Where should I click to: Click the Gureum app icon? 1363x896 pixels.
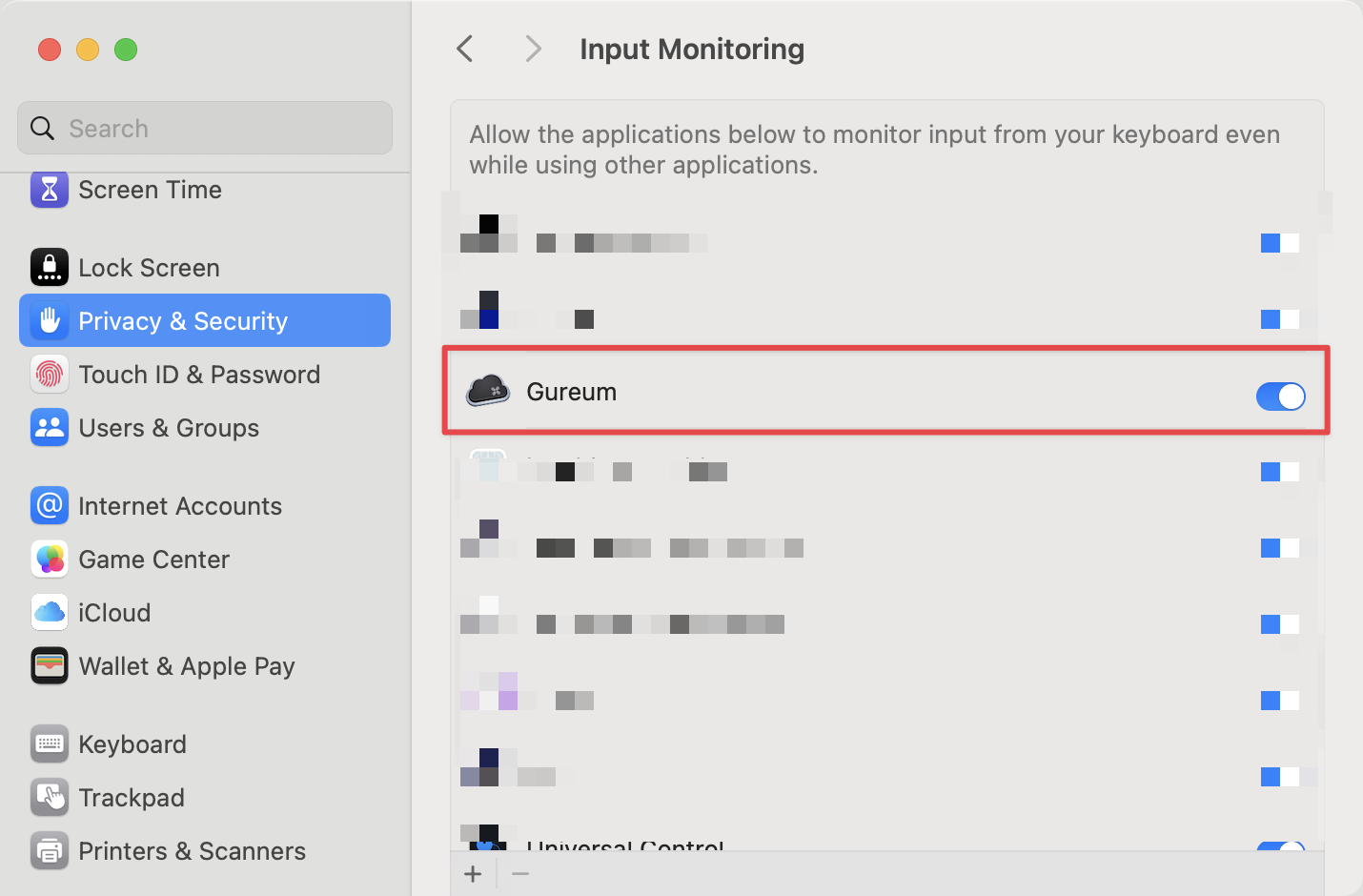pos(488,392)
